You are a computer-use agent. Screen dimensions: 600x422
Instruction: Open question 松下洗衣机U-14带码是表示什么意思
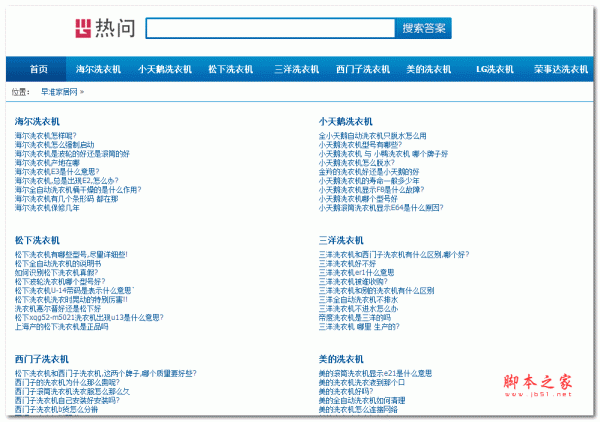click(73, 290)
